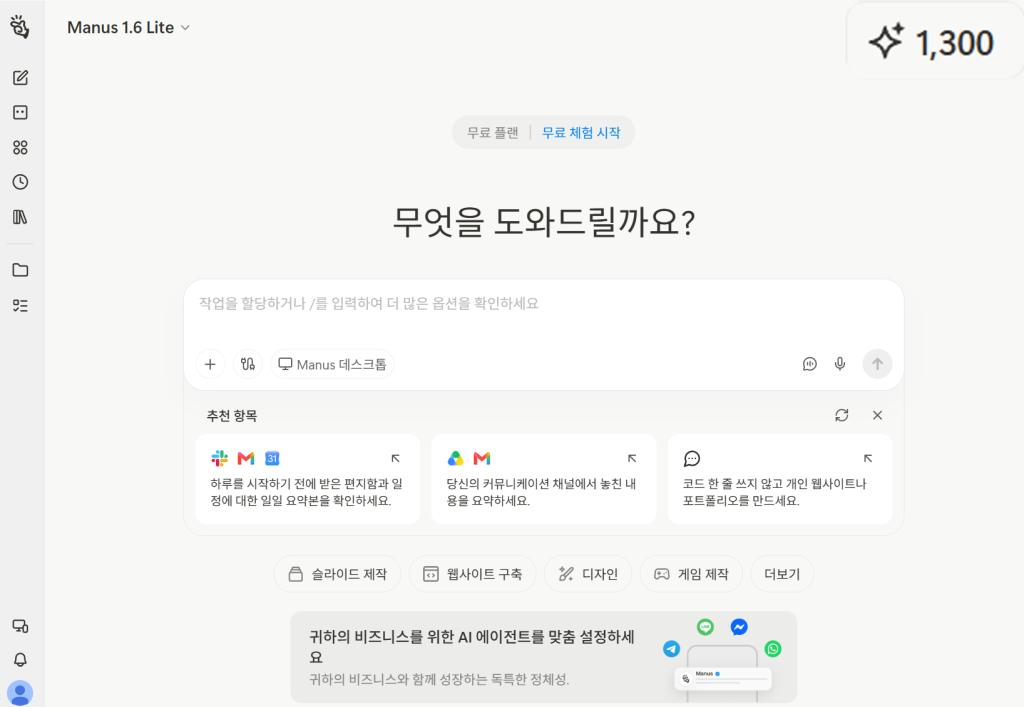The image size is (1024, 707).
Task: Open the daily inbox summary recommendation card
Action: (308, 479)
